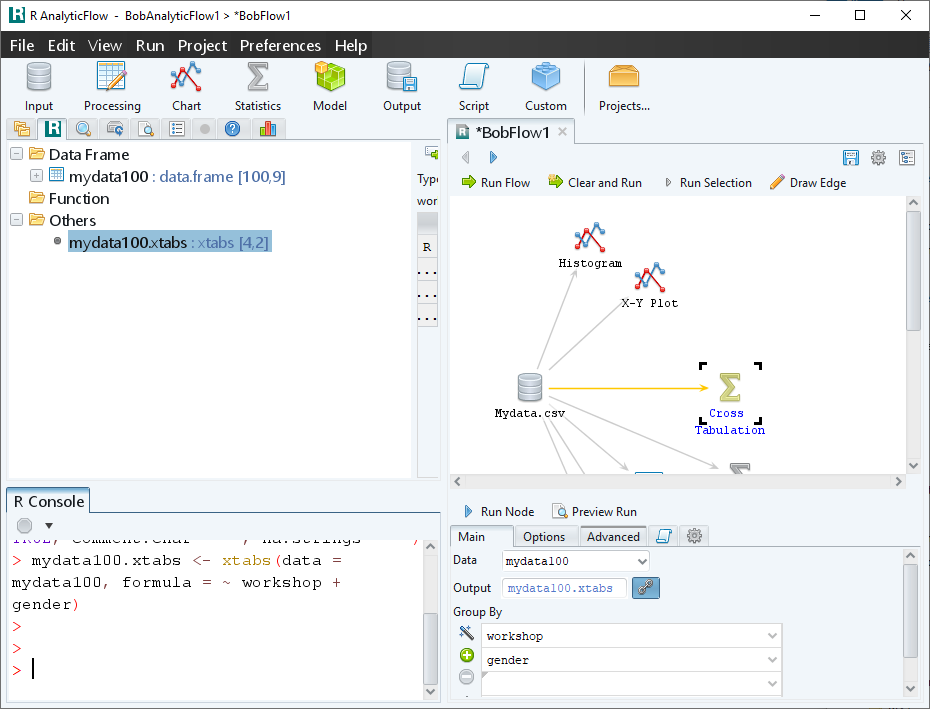Toggle the output name link button
930x709 pixels.
(x=646, y=588)
